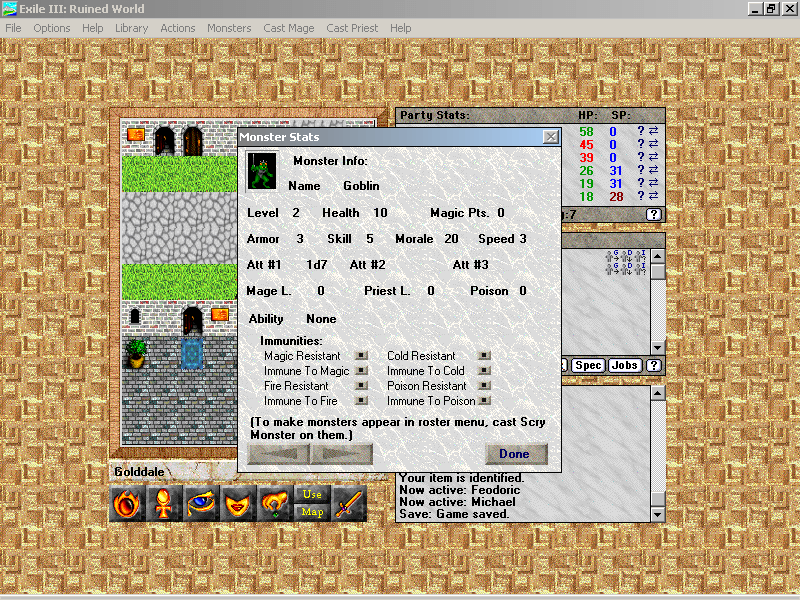This screenshot has height=600, width=800.
Task: Click the question mark for the 39 HP member
Action: click(x=641, y=157)
